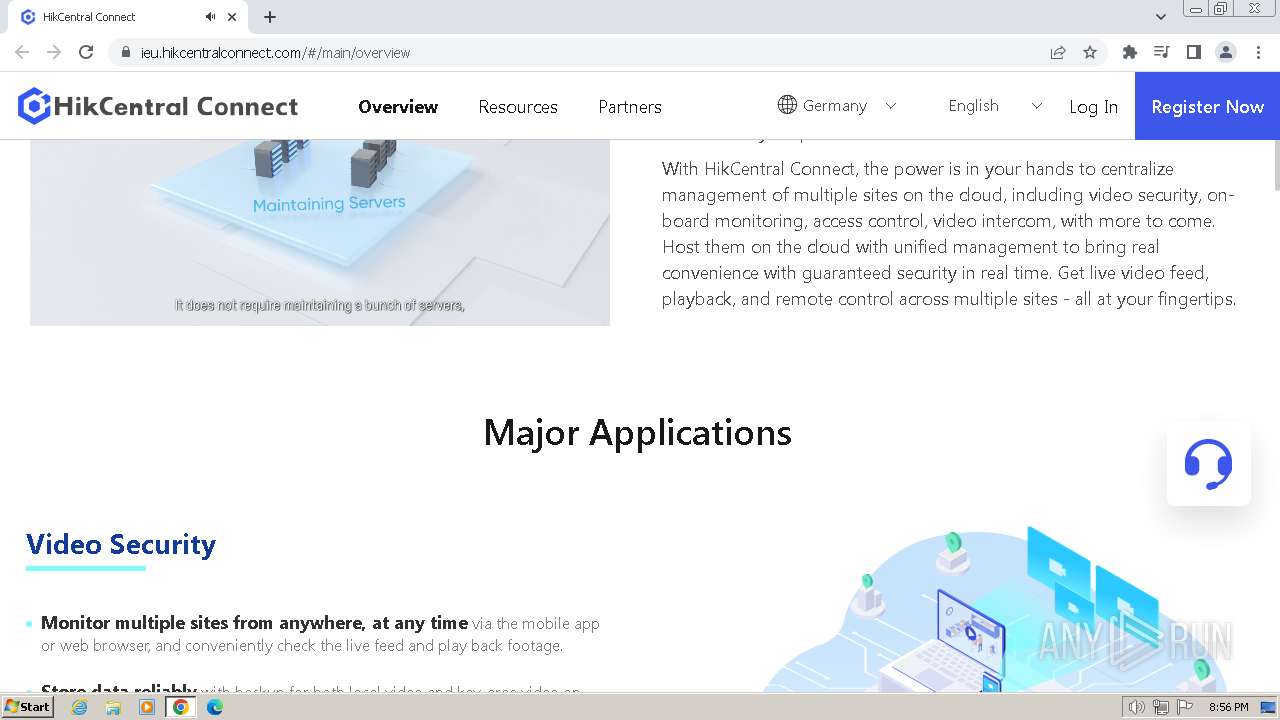Open the English language dropdown
The image size is (1280, 720).
pos(995,105)
